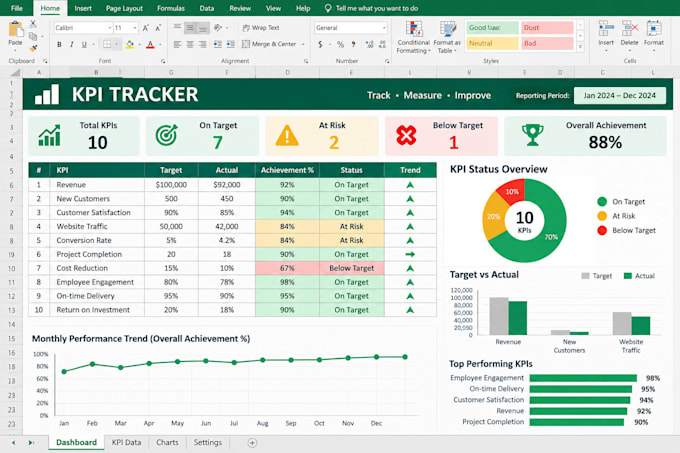Viewport: 680px width, 453px height.
Task: Open the Calibri font name dropdown
Action: (110, 28)
